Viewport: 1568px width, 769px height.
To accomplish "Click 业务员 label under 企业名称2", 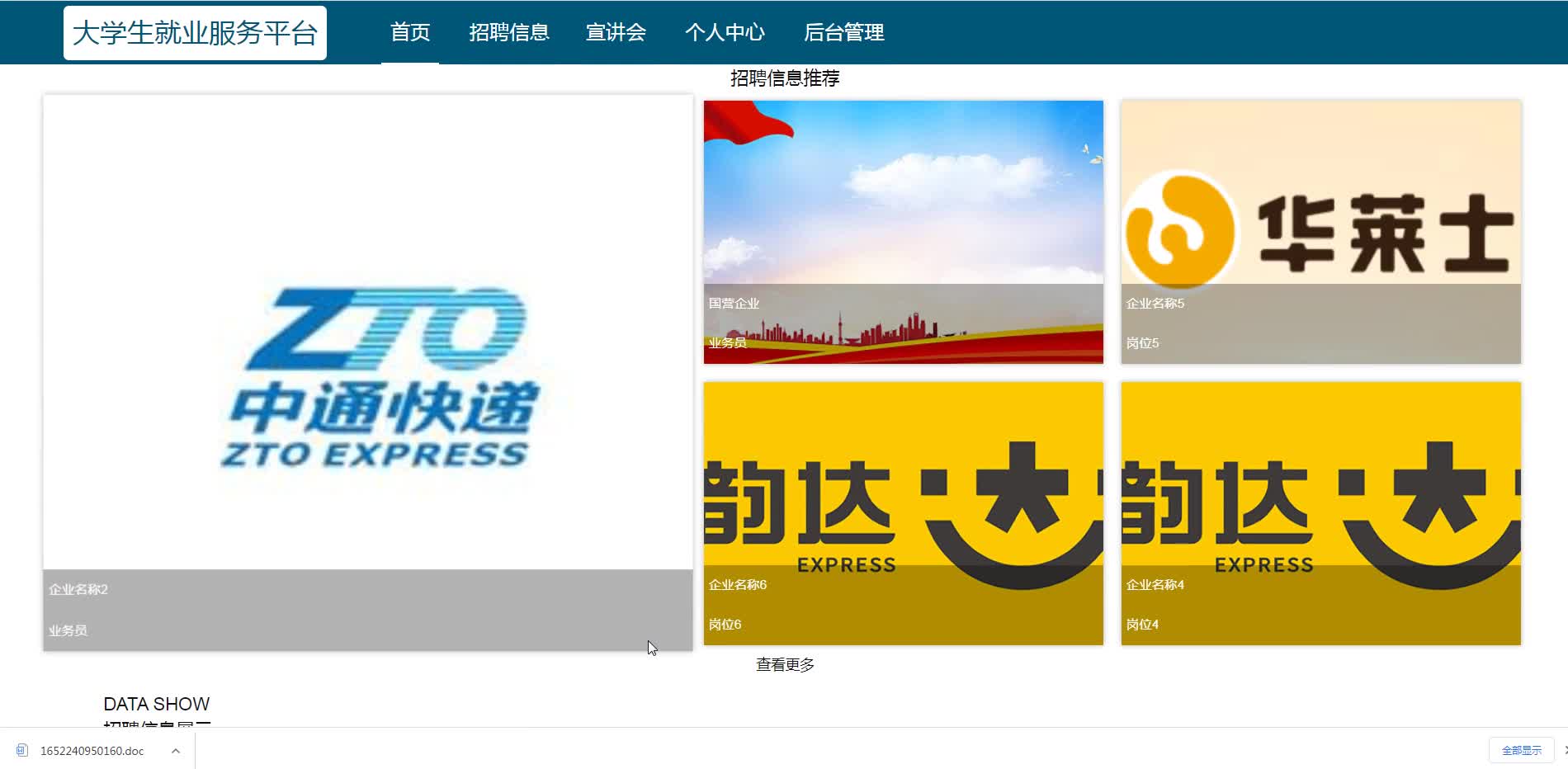I will [68, 630].
